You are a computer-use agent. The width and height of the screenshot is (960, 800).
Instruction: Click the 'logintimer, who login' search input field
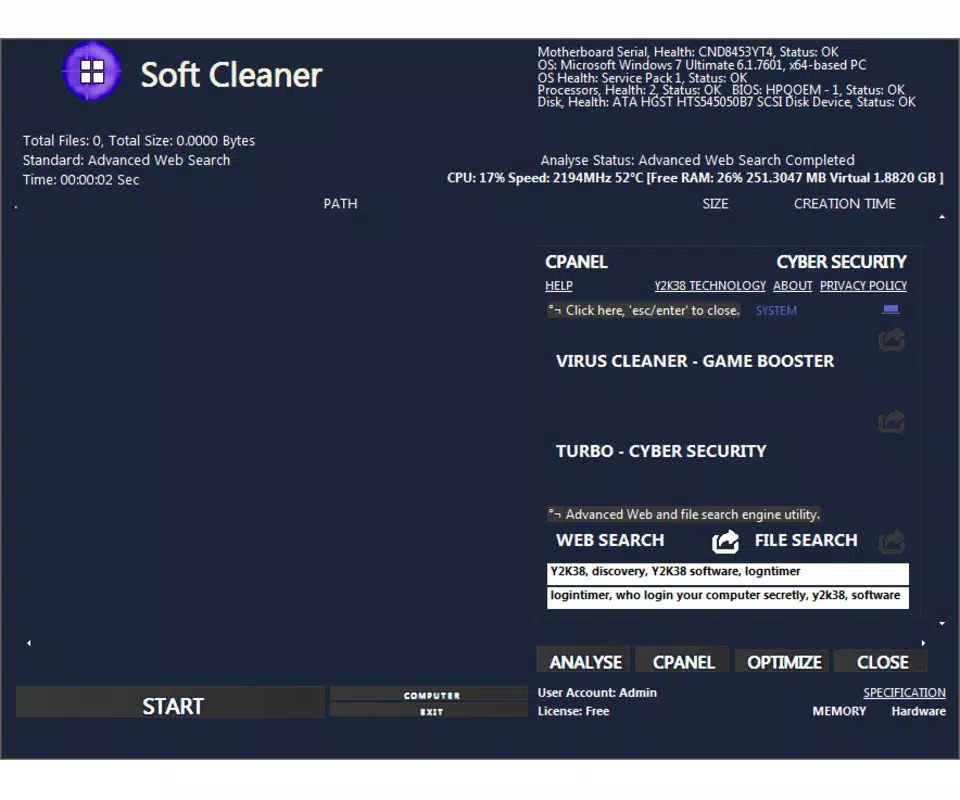click(x=727, y=597)
